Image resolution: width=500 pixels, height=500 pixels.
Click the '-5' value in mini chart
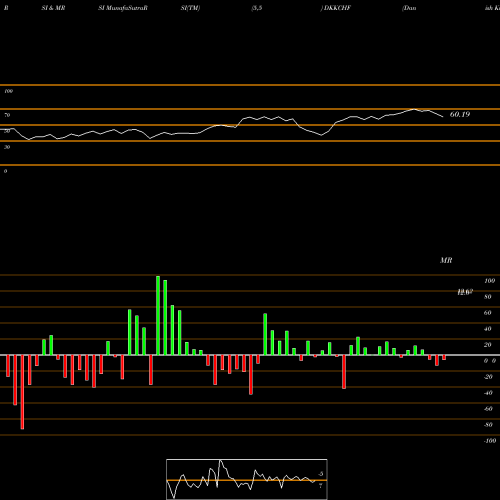[x=320, y=474]
